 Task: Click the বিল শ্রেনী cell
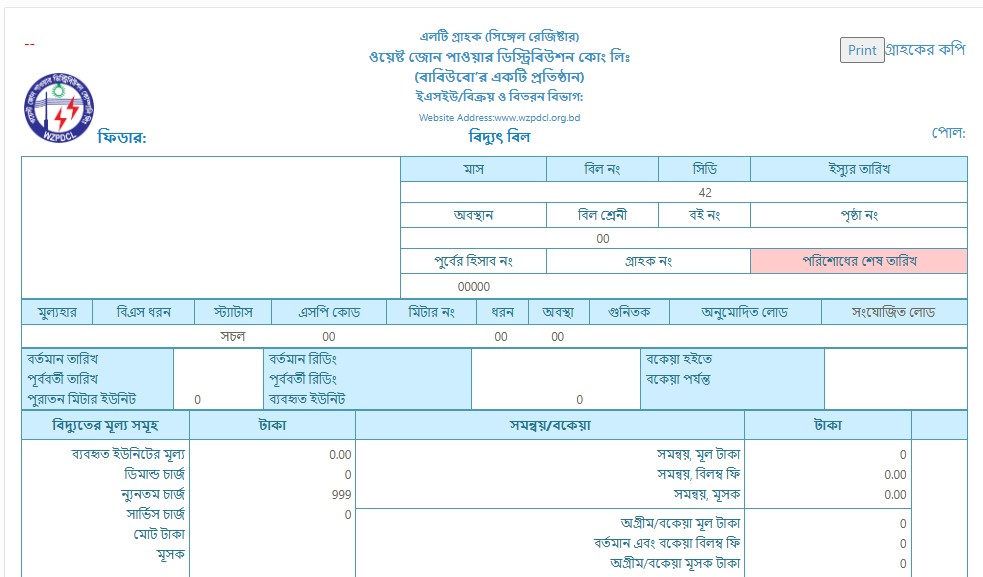[601, 214]
